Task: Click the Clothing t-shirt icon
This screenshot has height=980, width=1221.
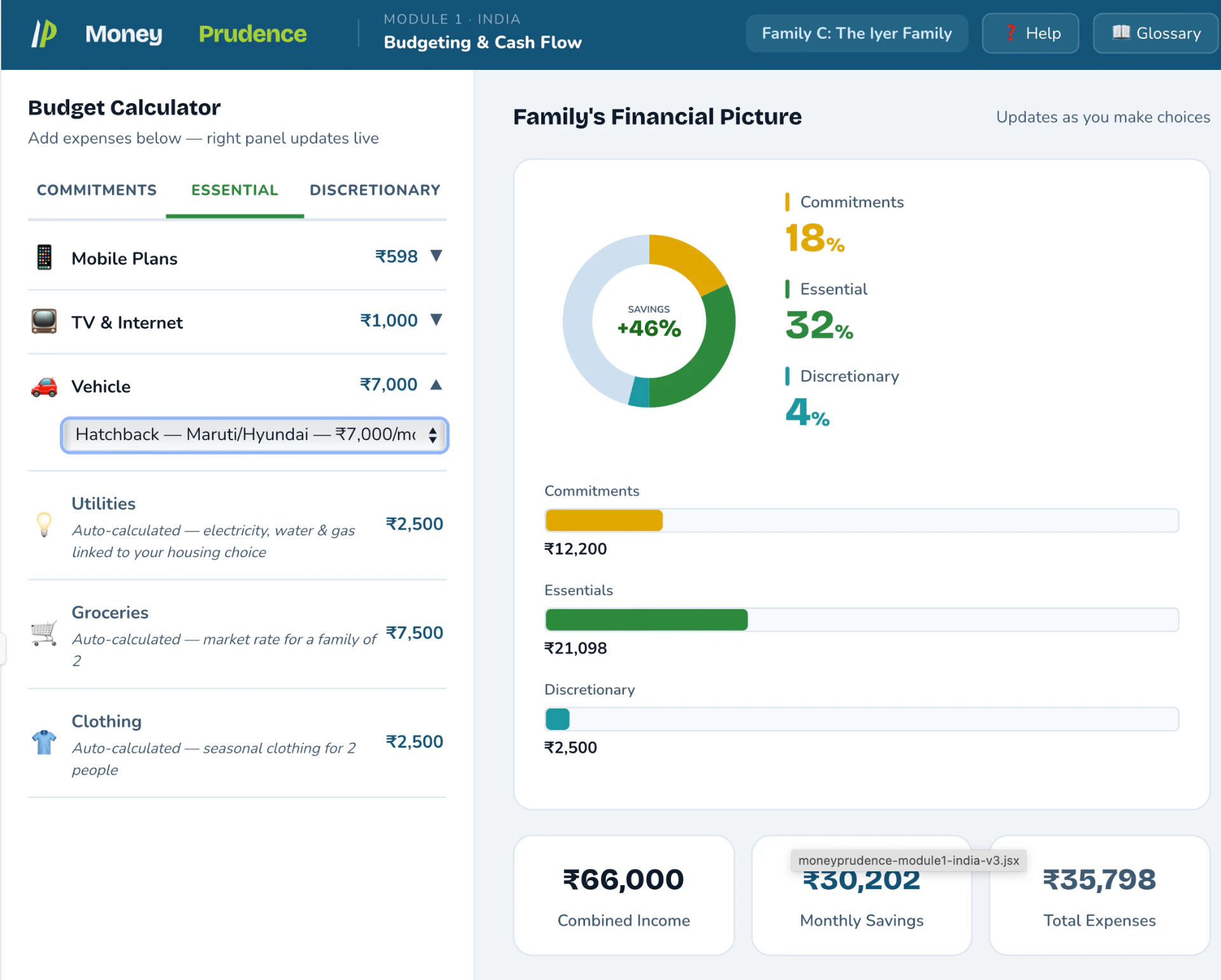Action: (44, 742)
